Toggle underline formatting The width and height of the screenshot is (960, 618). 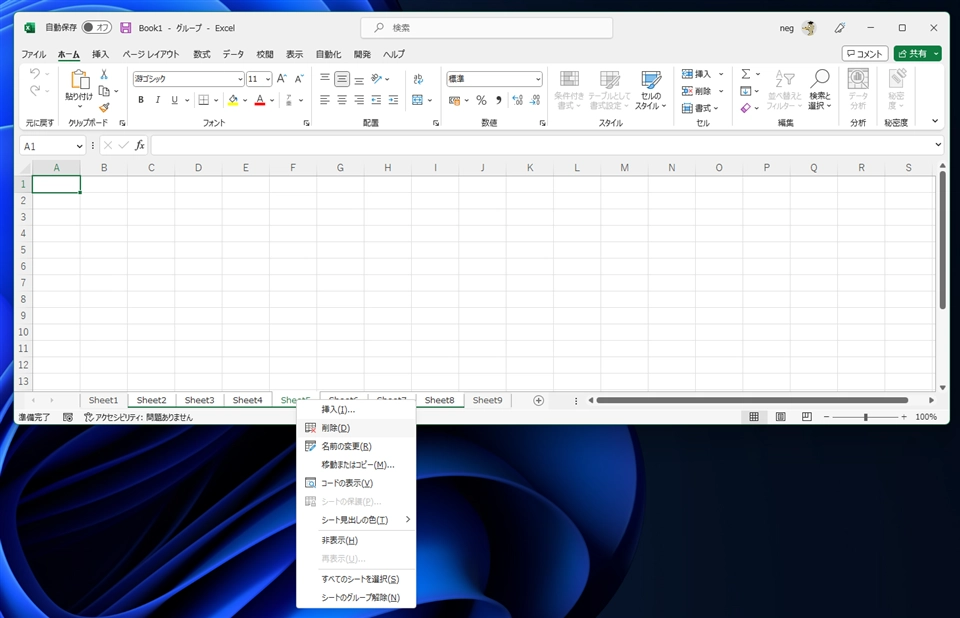pyautogui.click(x=174, y=100)
